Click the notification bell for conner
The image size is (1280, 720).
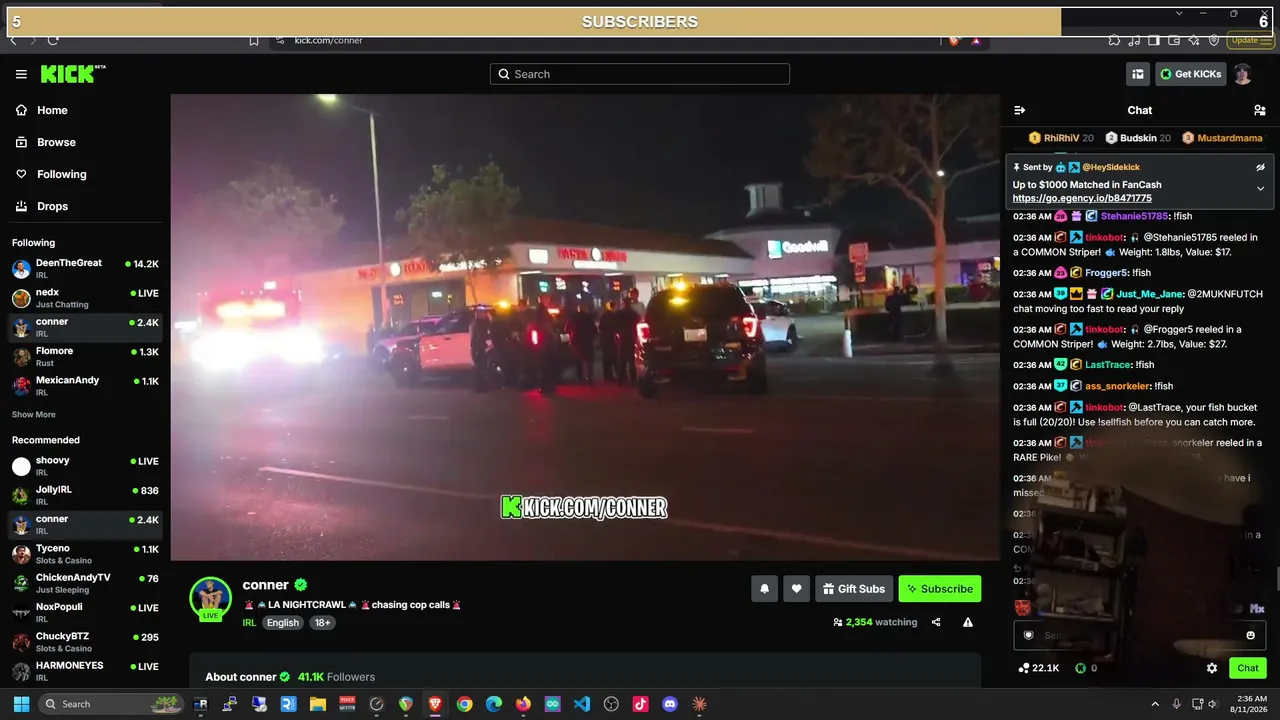(764, 589)
